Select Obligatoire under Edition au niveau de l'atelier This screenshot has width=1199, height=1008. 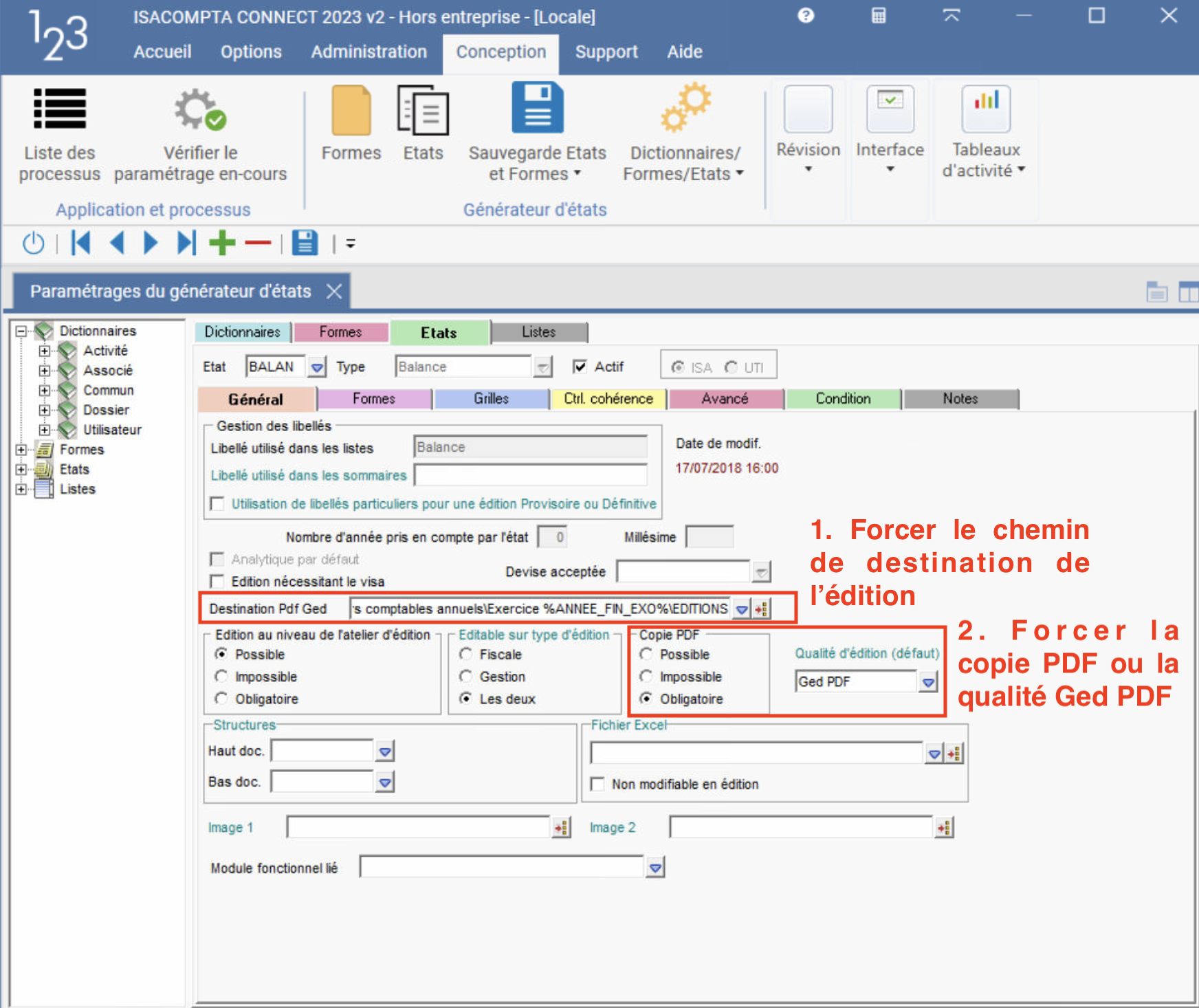point(221,699)
